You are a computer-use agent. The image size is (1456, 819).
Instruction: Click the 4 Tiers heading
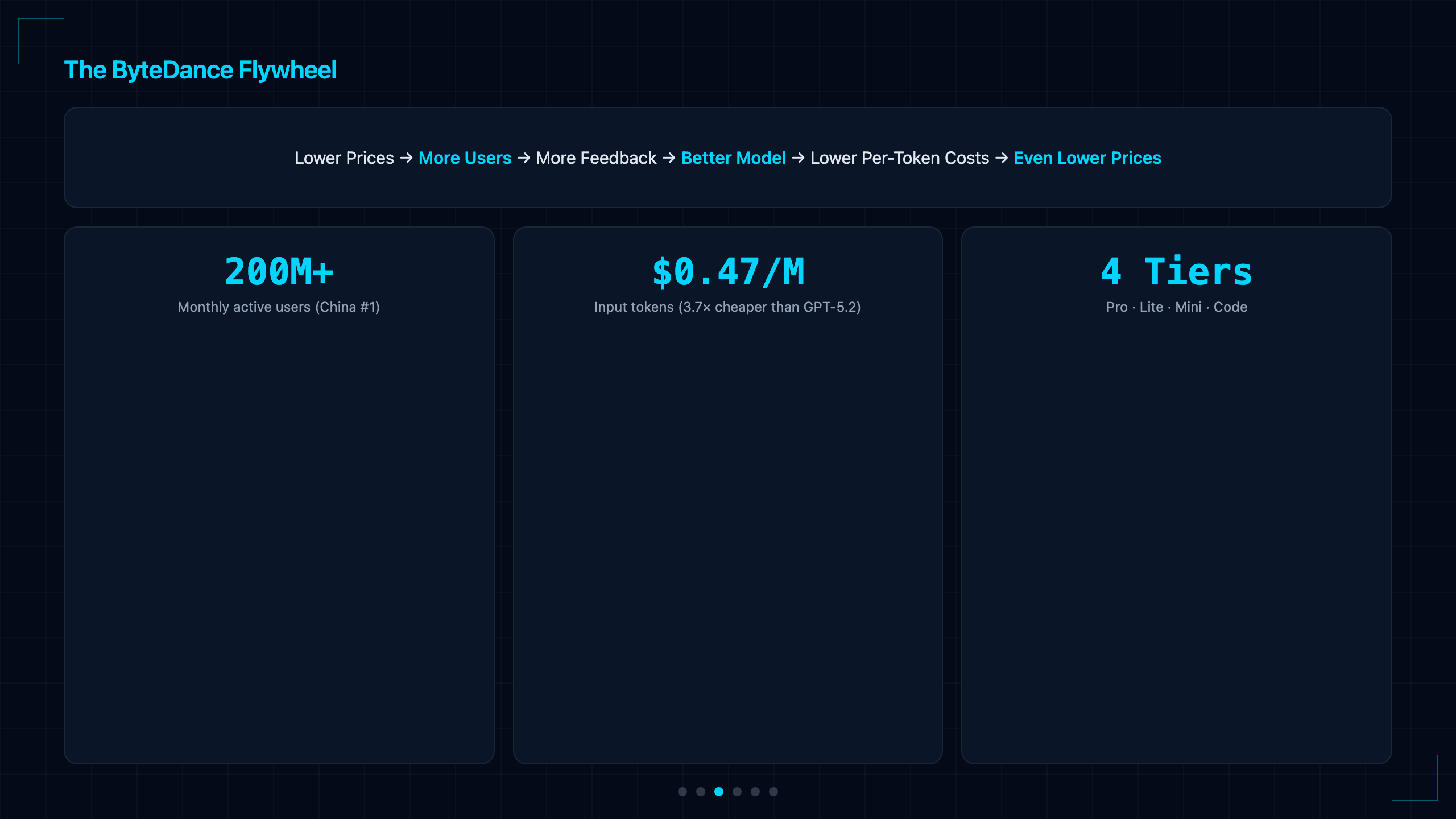tap(1176, 272)
